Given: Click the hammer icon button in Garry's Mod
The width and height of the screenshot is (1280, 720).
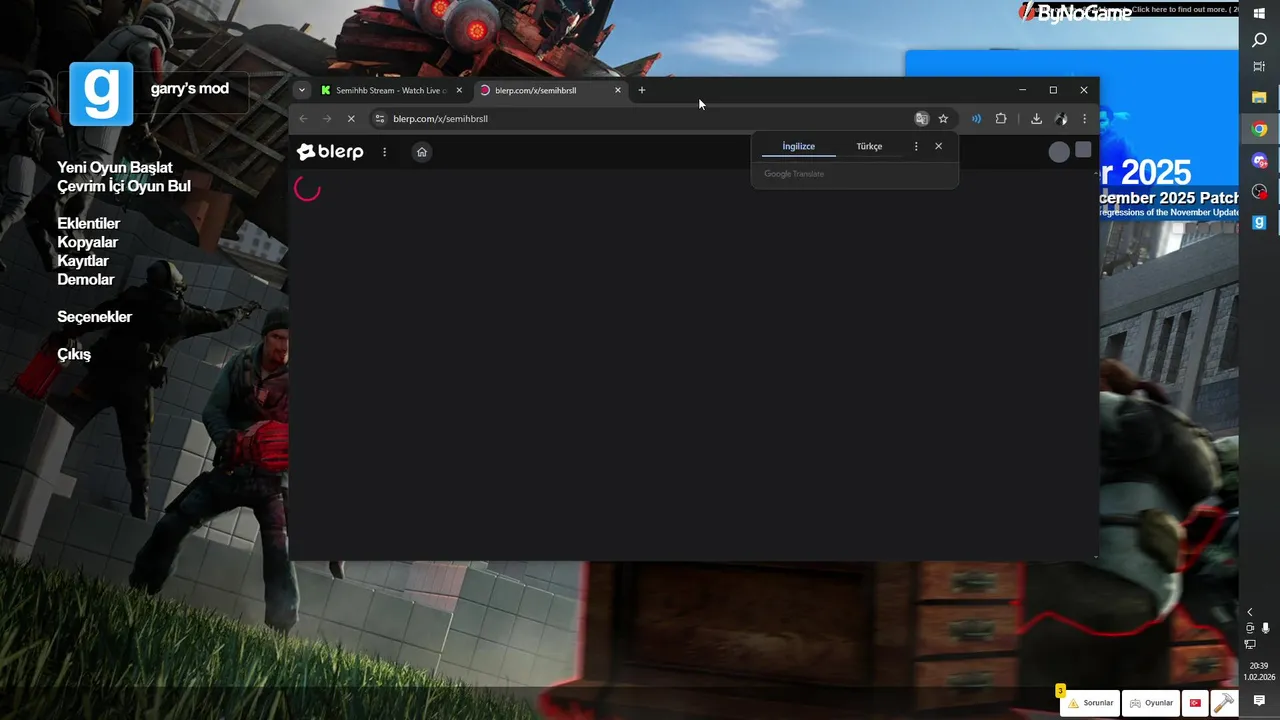Looking at the screenshot, I should [1224, 703].
